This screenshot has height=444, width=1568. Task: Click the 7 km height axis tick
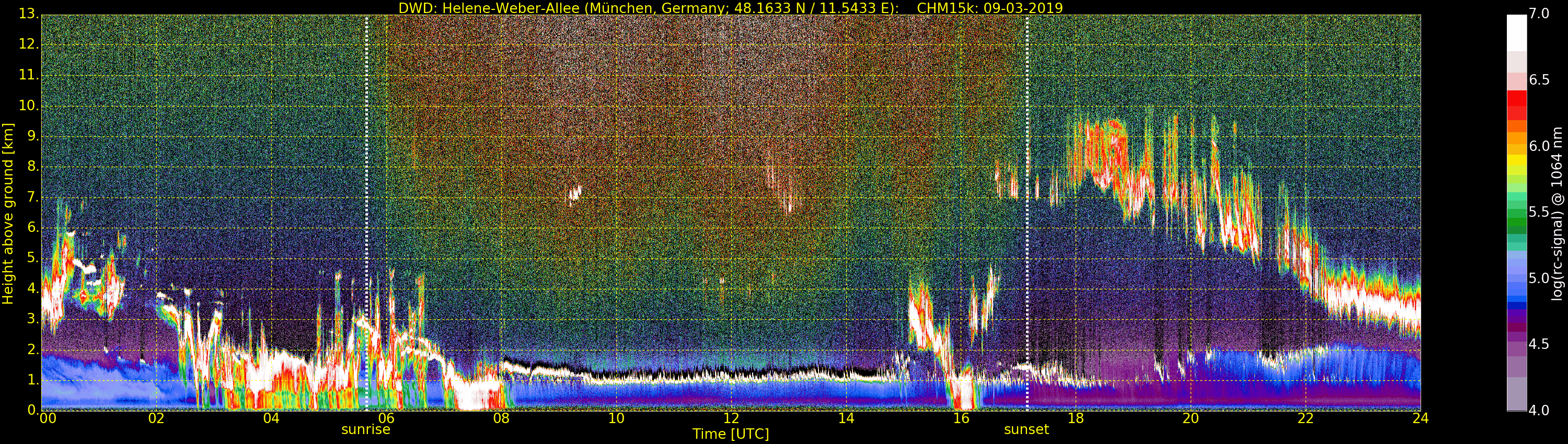pyautogui.click(x=33, y=197)
